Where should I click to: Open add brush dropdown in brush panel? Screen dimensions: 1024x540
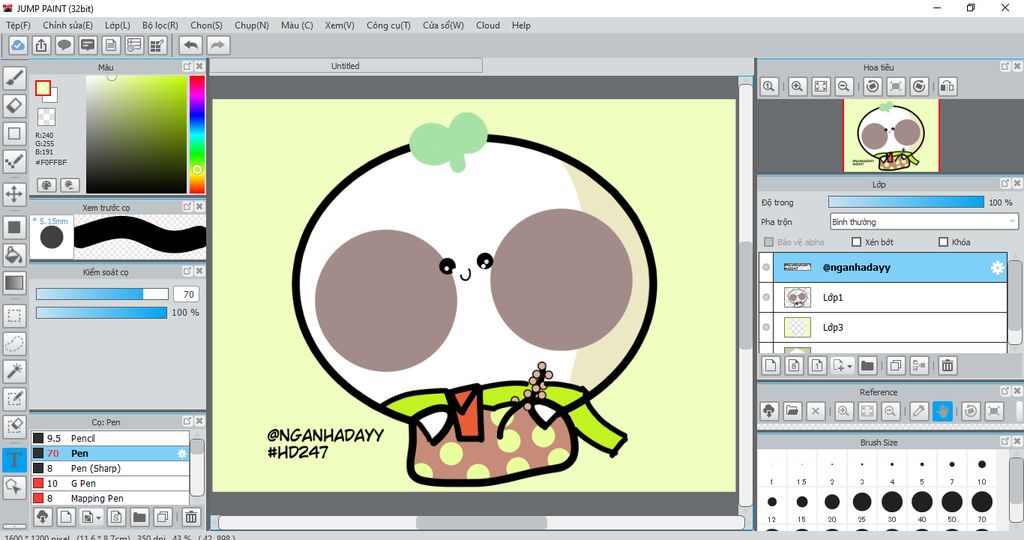99,518
